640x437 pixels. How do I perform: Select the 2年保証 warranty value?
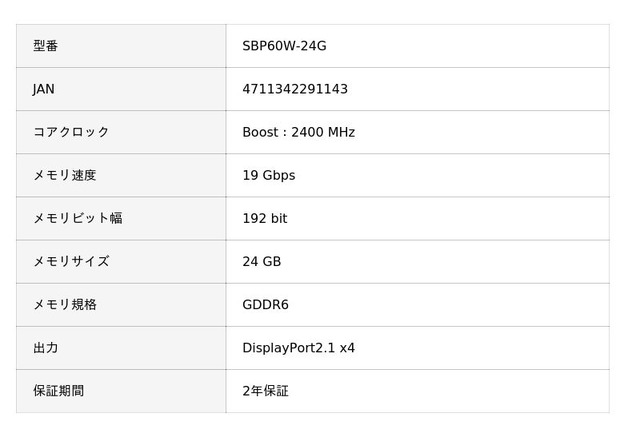[265, 391]
